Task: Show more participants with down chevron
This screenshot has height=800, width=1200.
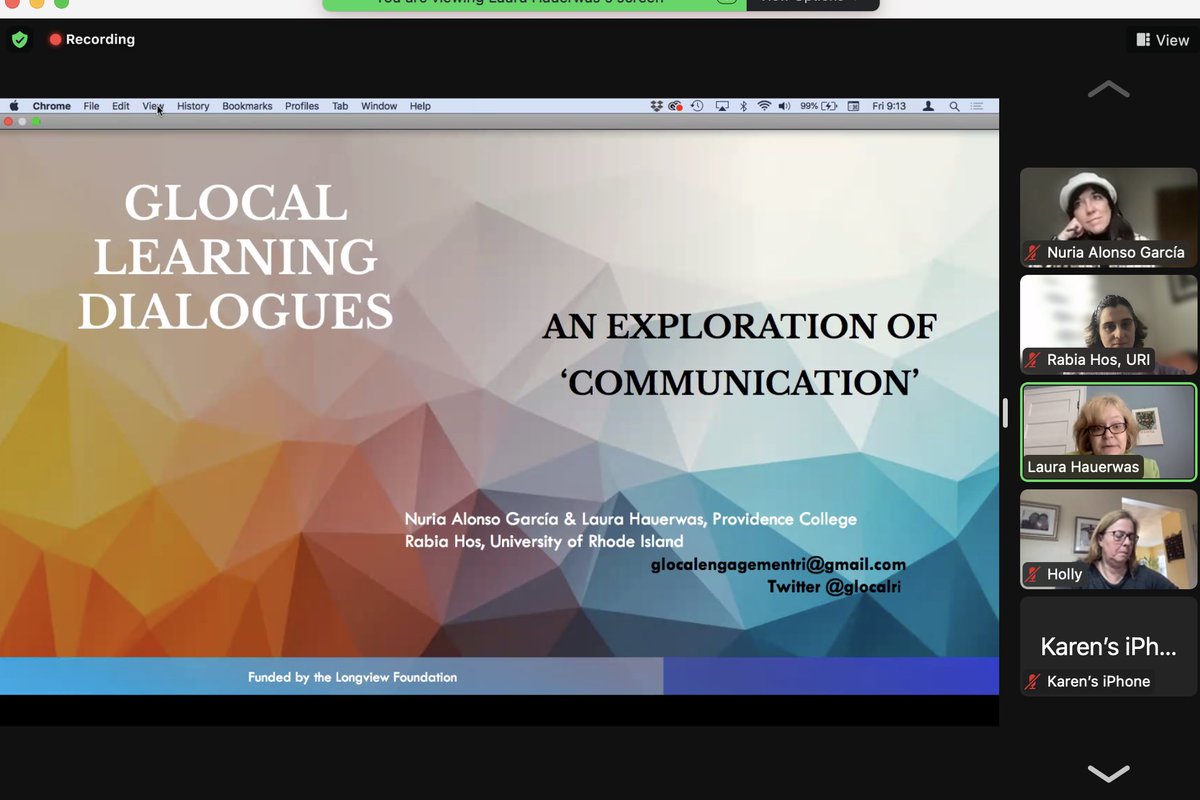Action: [x=1108, y=773]
